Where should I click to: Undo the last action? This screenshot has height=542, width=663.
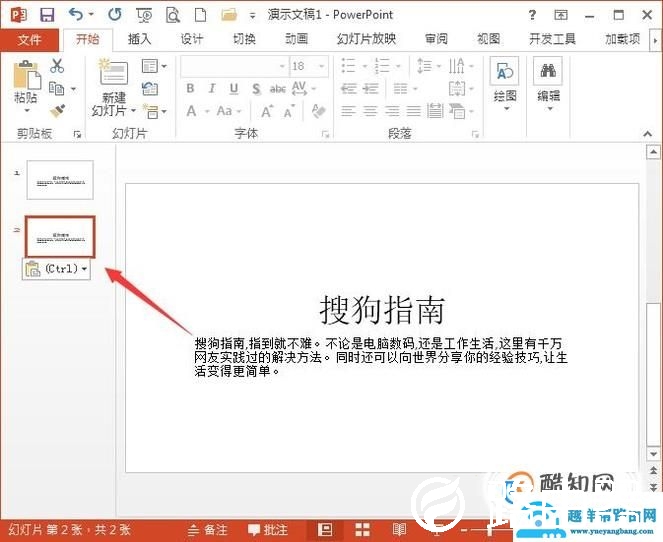click(76, 15)
